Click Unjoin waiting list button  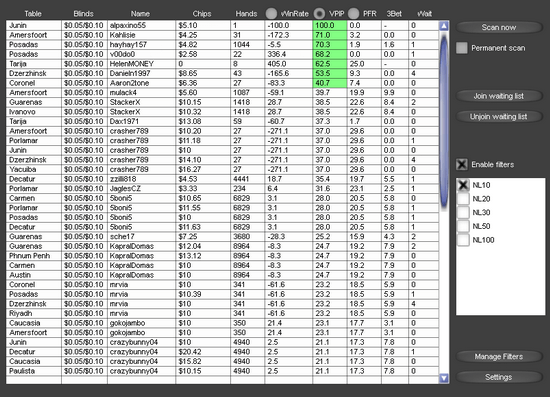click(499, 116)
